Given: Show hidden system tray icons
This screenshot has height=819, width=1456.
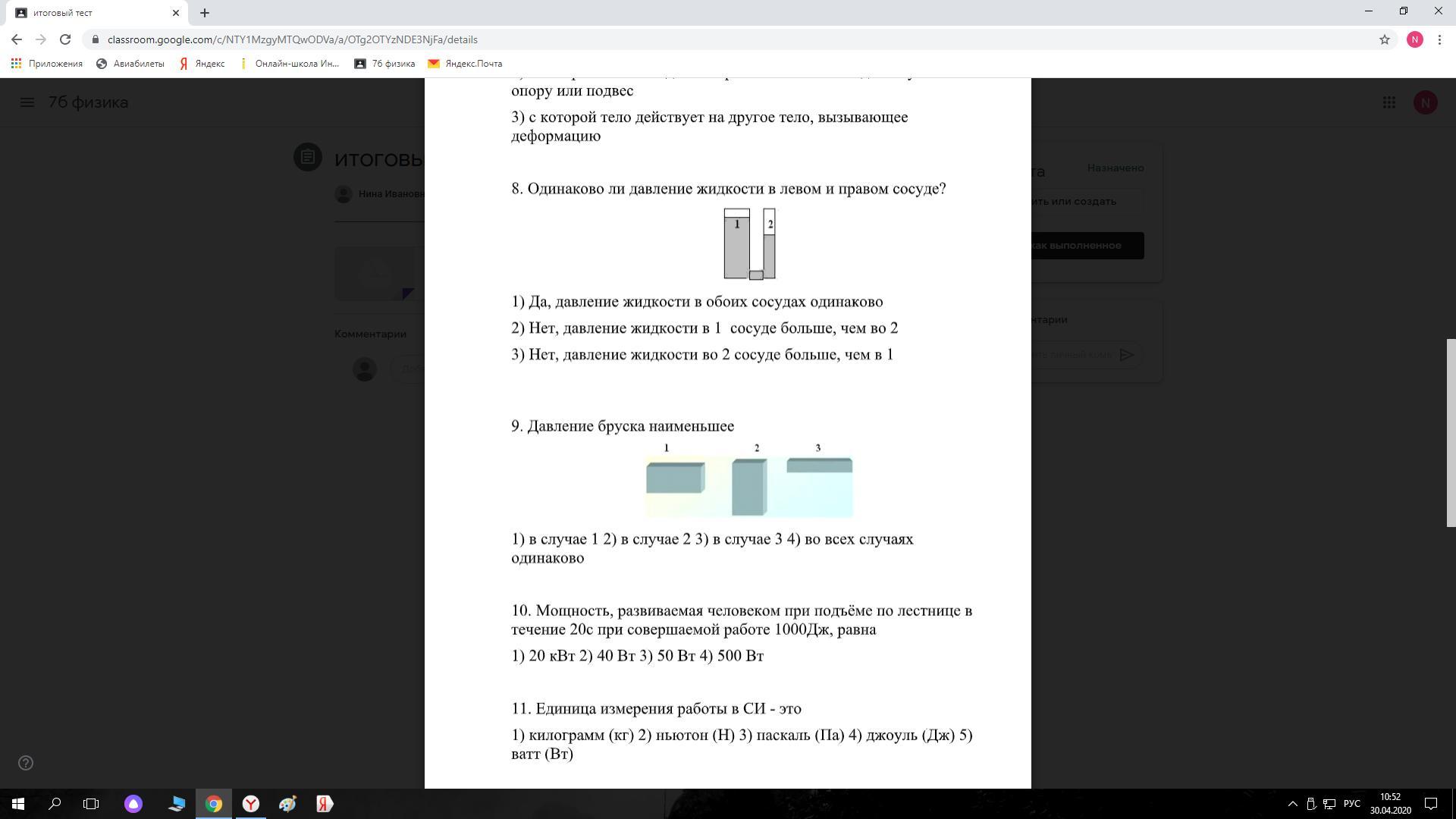Looking at the screenshot, I should 1292,804.
